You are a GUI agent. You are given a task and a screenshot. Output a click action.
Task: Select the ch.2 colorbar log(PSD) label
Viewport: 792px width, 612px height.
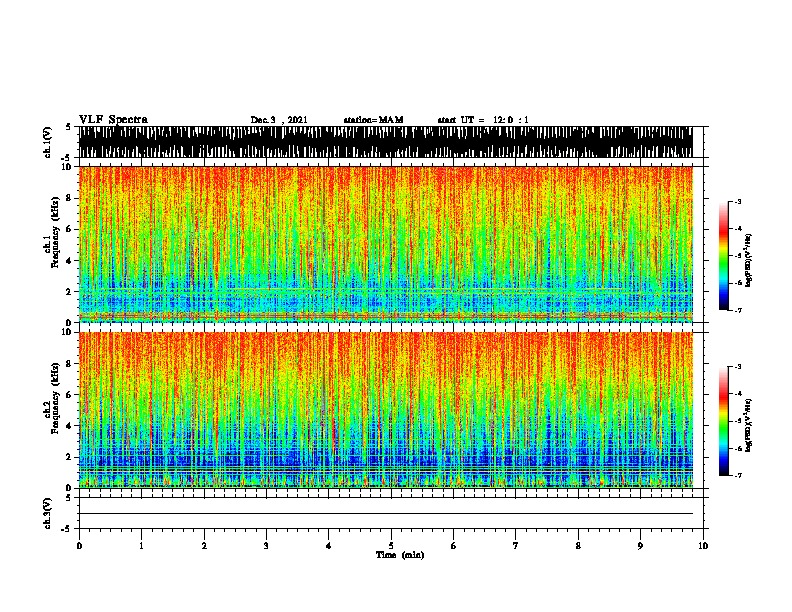[x=748, y=426]
